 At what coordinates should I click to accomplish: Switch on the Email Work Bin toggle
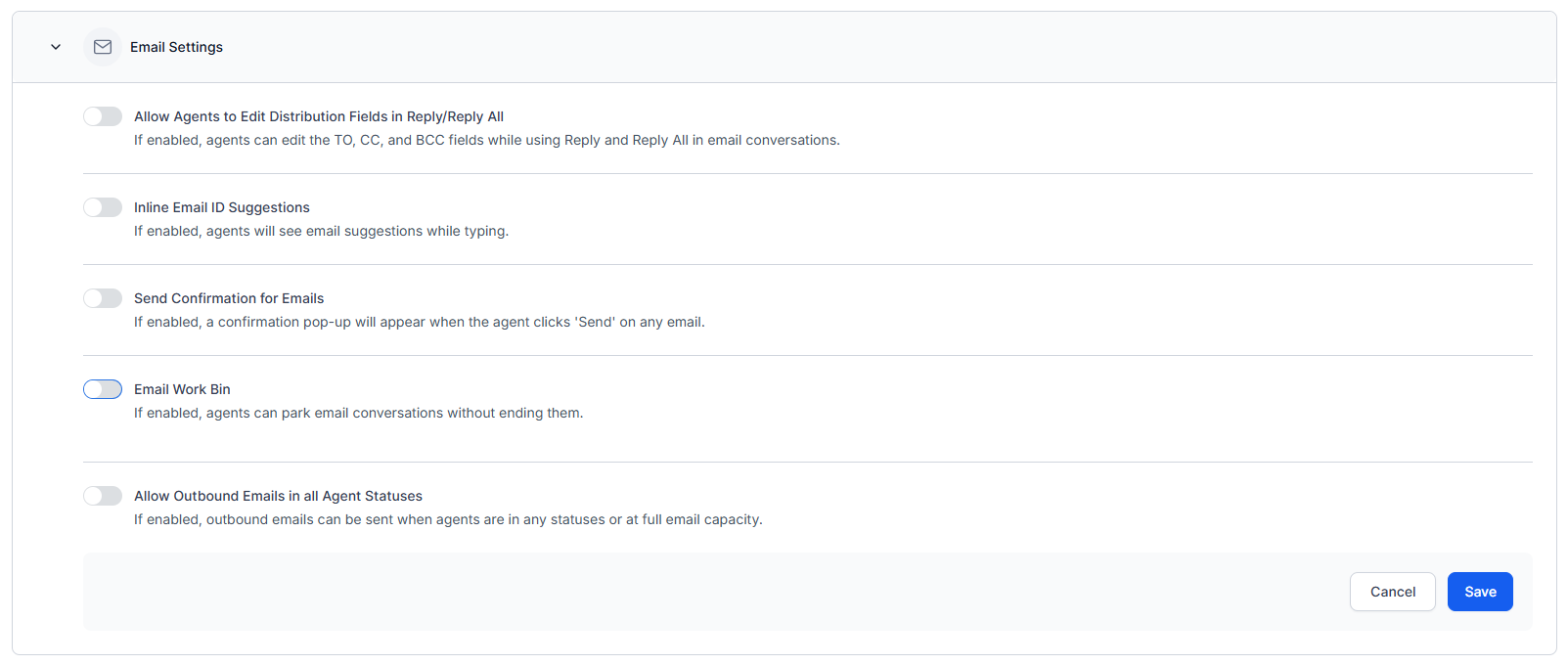103,389
